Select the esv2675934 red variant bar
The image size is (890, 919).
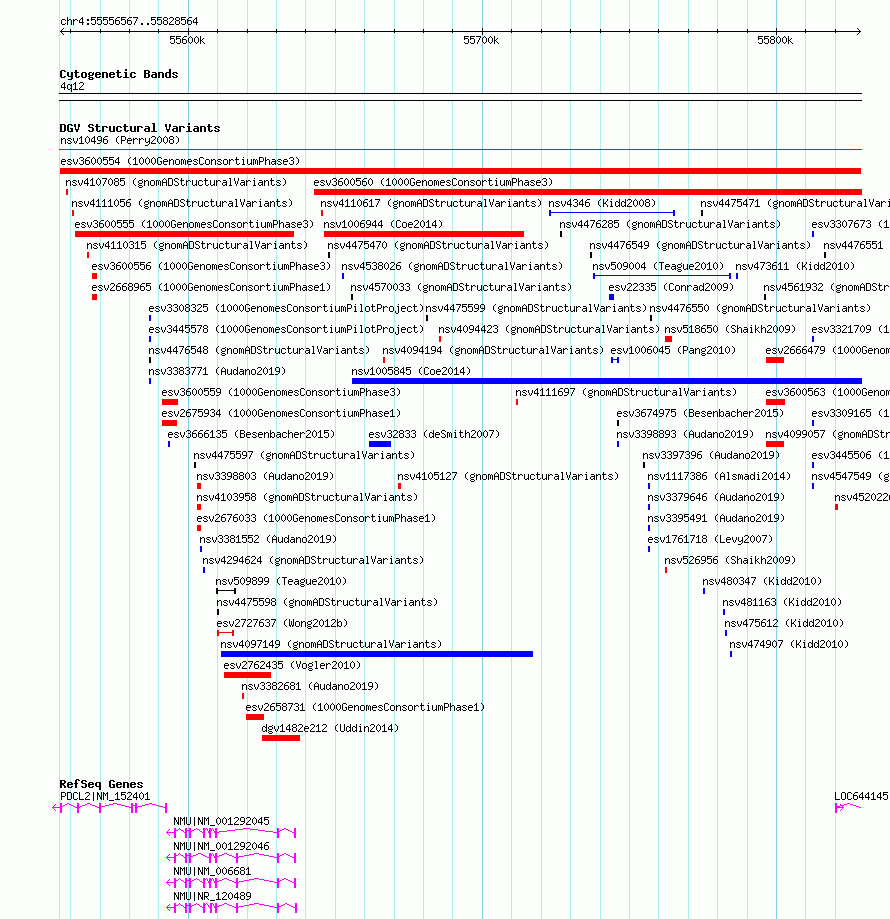[x=169, y=423]
